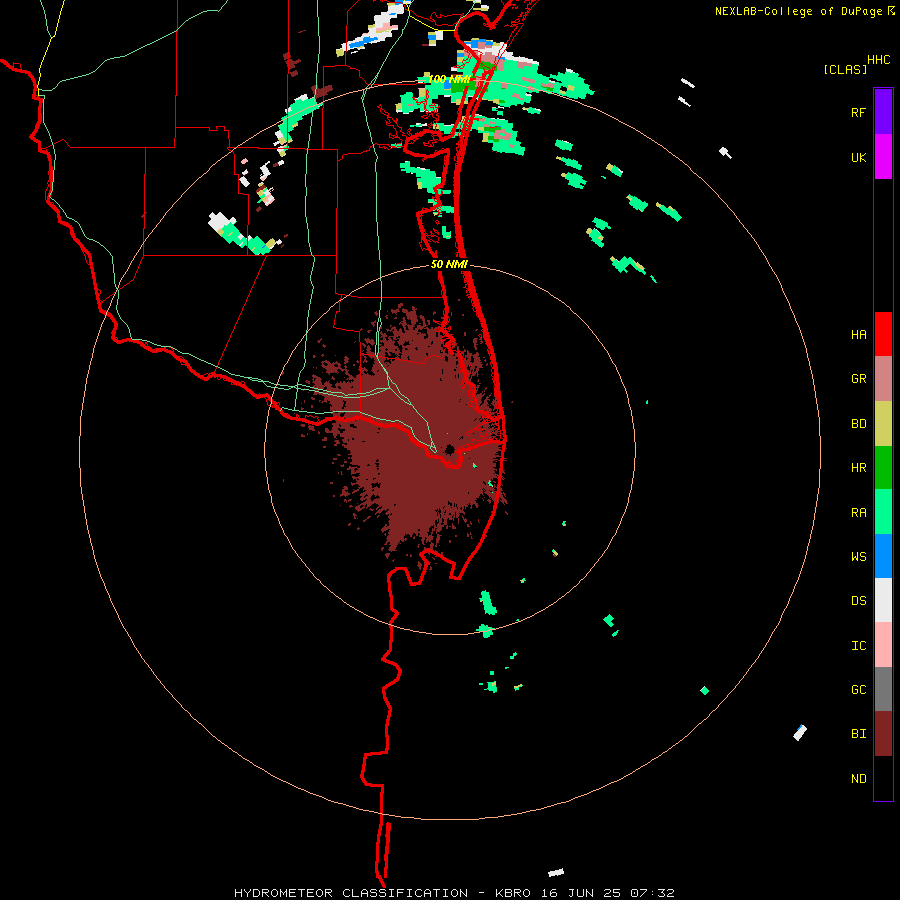Click the DS legend label
The width and height of the screenshot is (900, 900).
coord(858,601)
